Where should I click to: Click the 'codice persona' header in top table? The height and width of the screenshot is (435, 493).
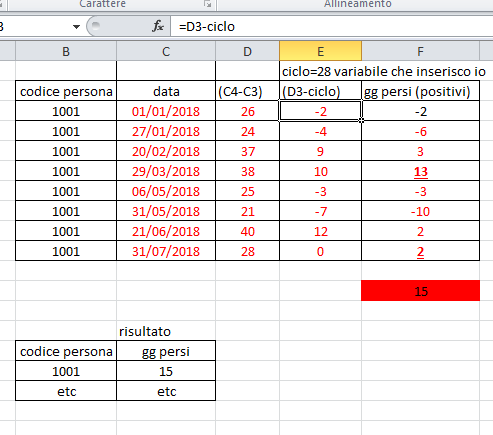(66, 91)
